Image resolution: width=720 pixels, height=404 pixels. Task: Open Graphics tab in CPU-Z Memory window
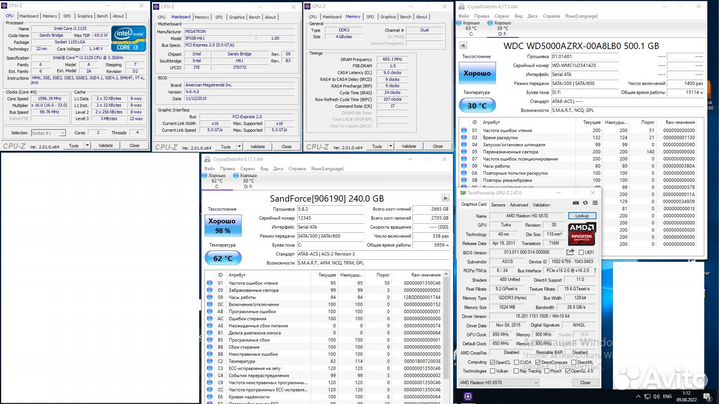click(388, 17)
